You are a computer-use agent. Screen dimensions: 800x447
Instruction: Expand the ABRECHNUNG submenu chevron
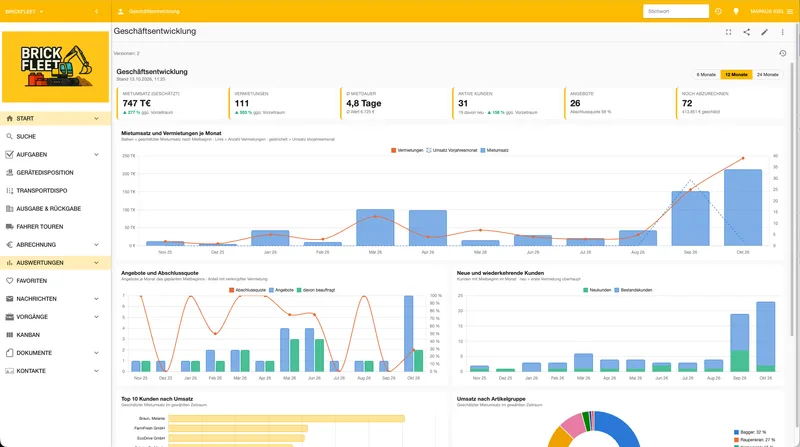pos(96,244)
